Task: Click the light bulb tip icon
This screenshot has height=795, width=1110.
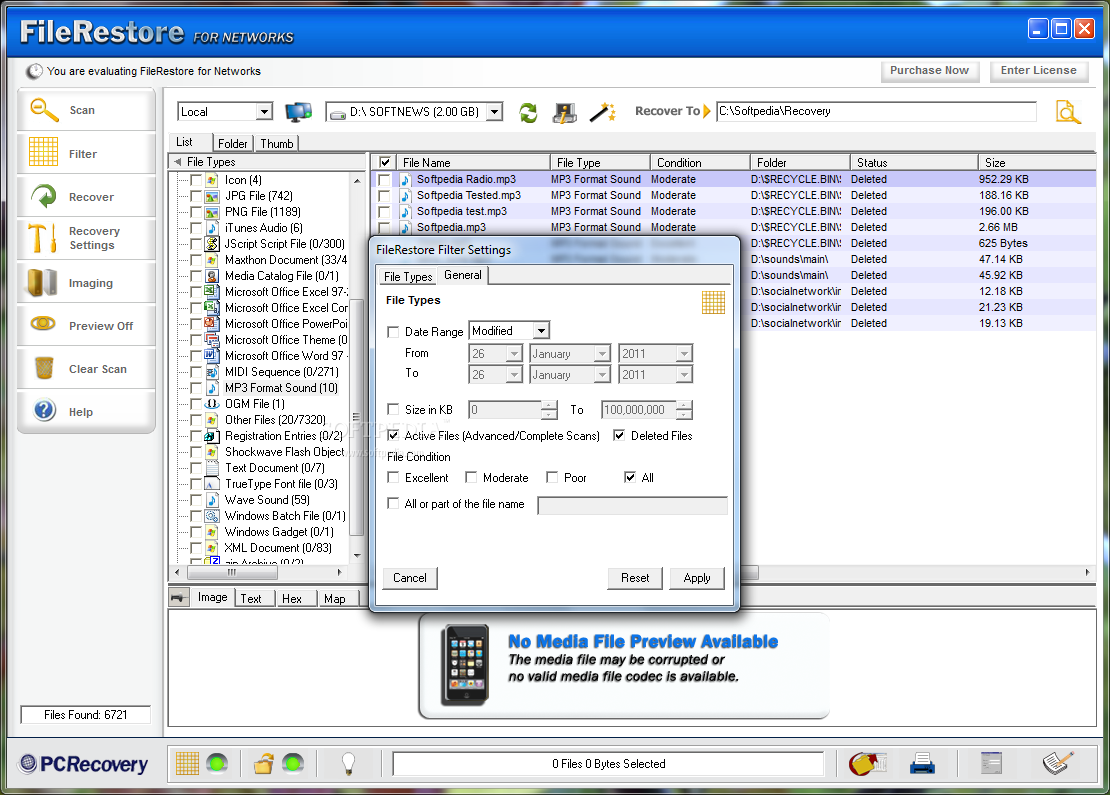Action: pos(348,763)
